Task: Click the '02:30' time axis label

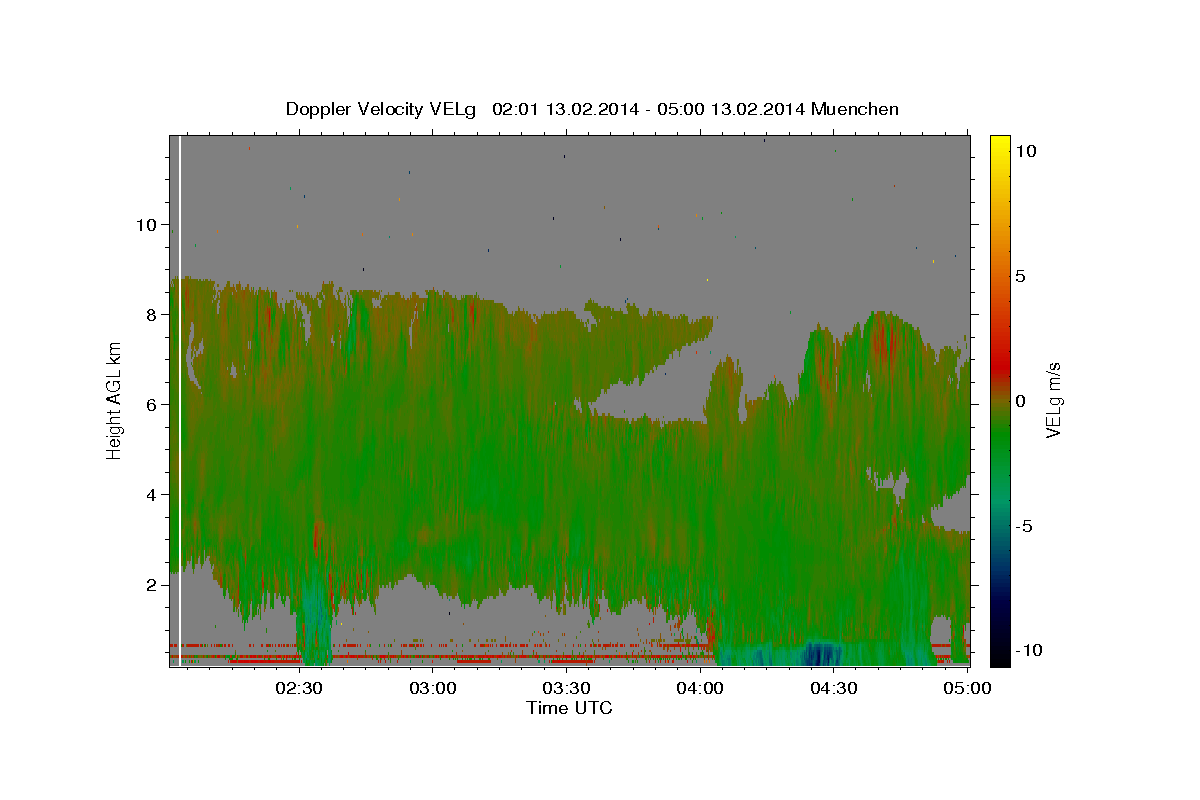Action: [x=299, y=688]
